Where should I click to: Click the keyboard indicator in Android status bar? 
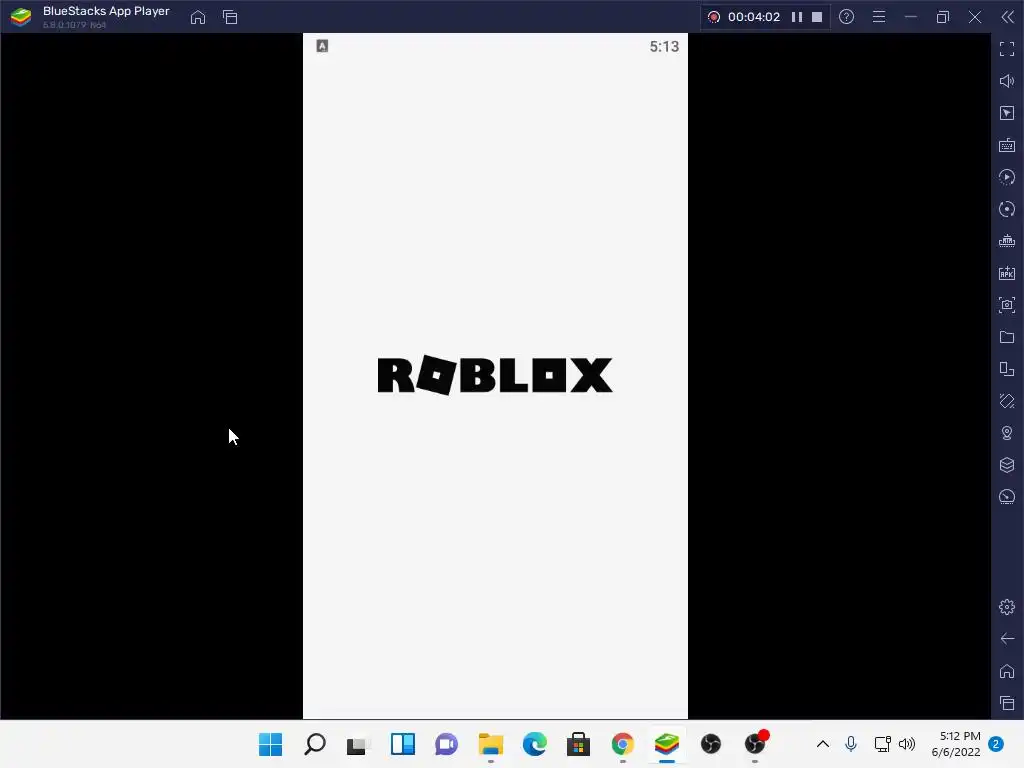pyautogui.click(x=322, y=46)
